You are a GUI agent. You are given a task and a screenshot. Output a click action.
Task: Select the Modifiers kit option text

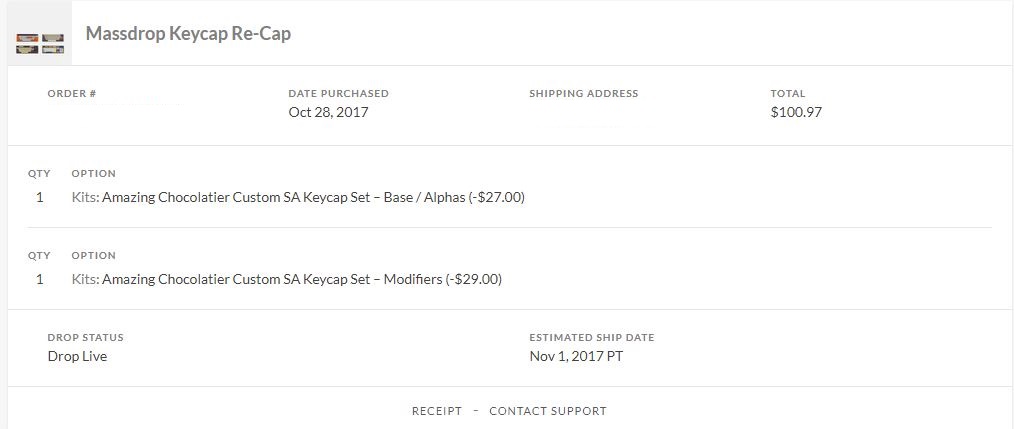[x=286, y=280]
